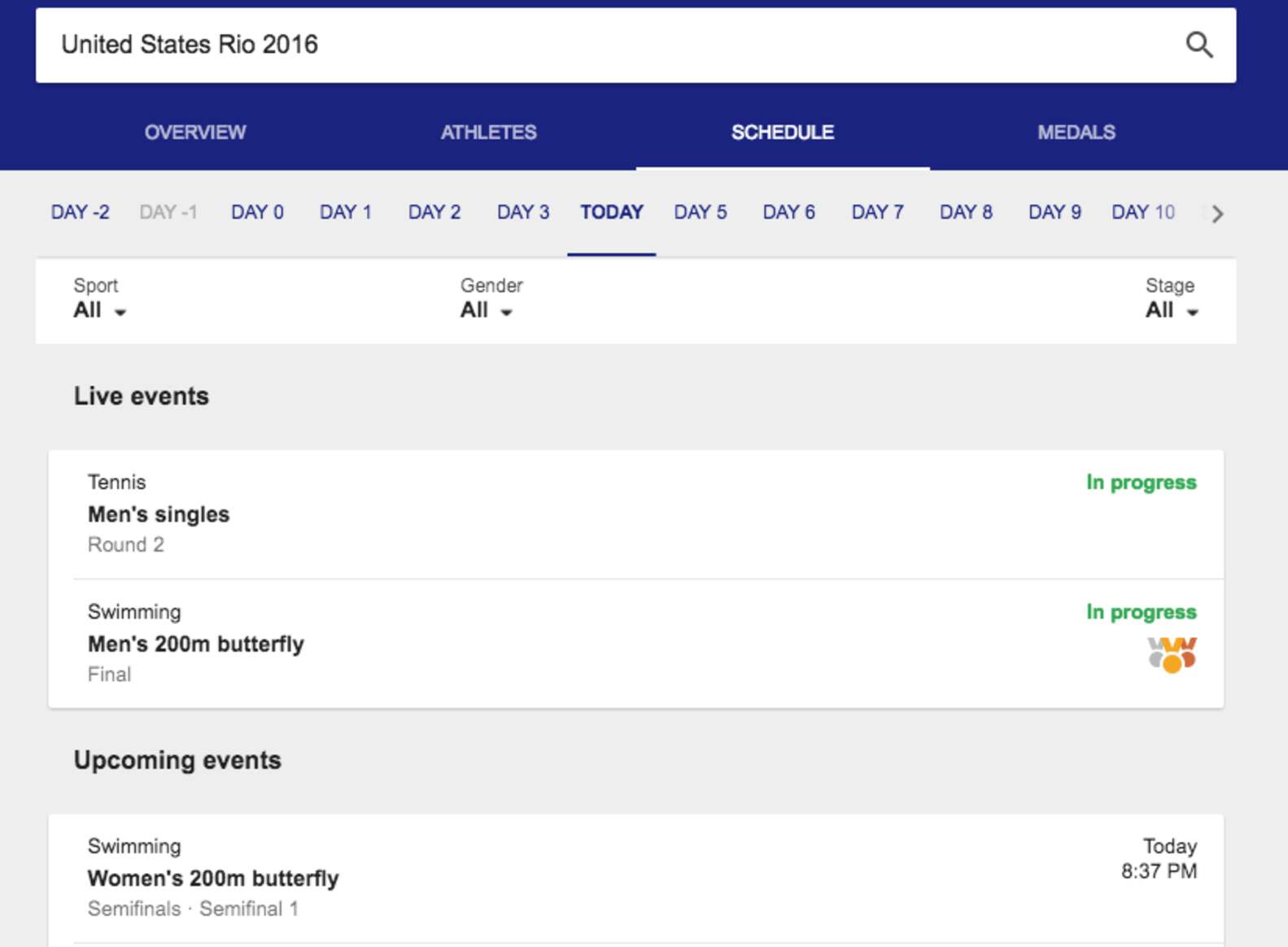This screenshot has width=1288, height=947.
Task: Choose DAY 6 from day strip
Action: coord(789,212)
